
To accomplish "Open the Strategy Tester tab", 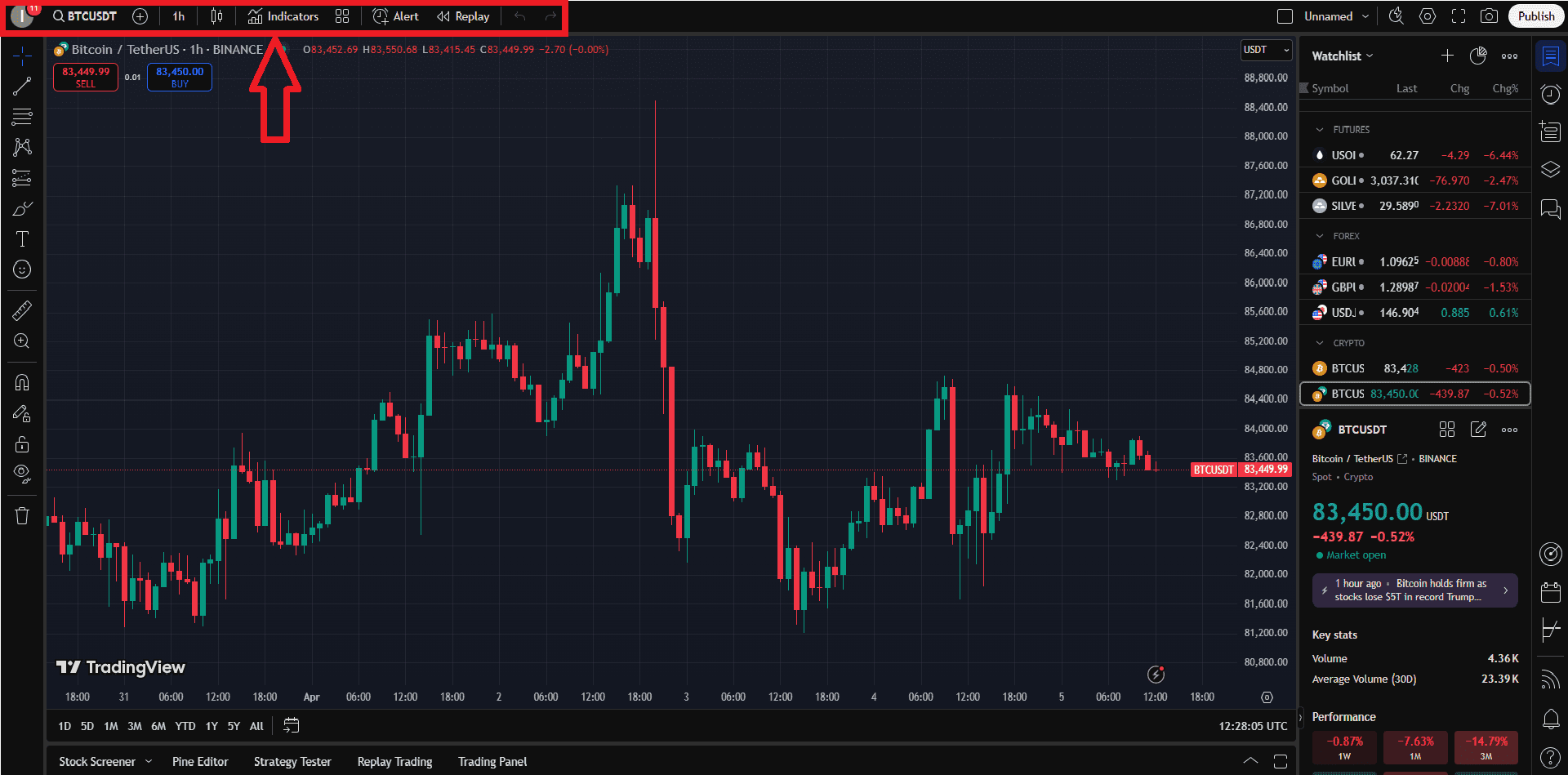I will 292,762.
